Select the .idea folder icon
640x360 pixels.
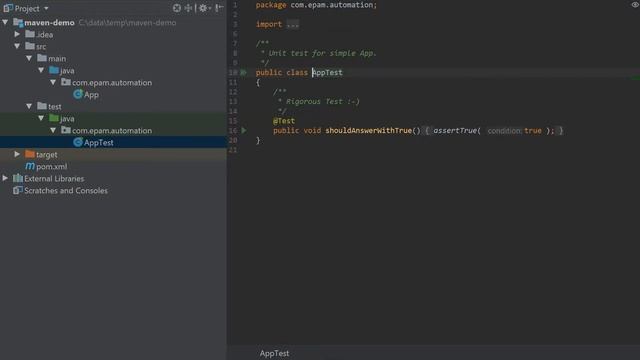30,34
